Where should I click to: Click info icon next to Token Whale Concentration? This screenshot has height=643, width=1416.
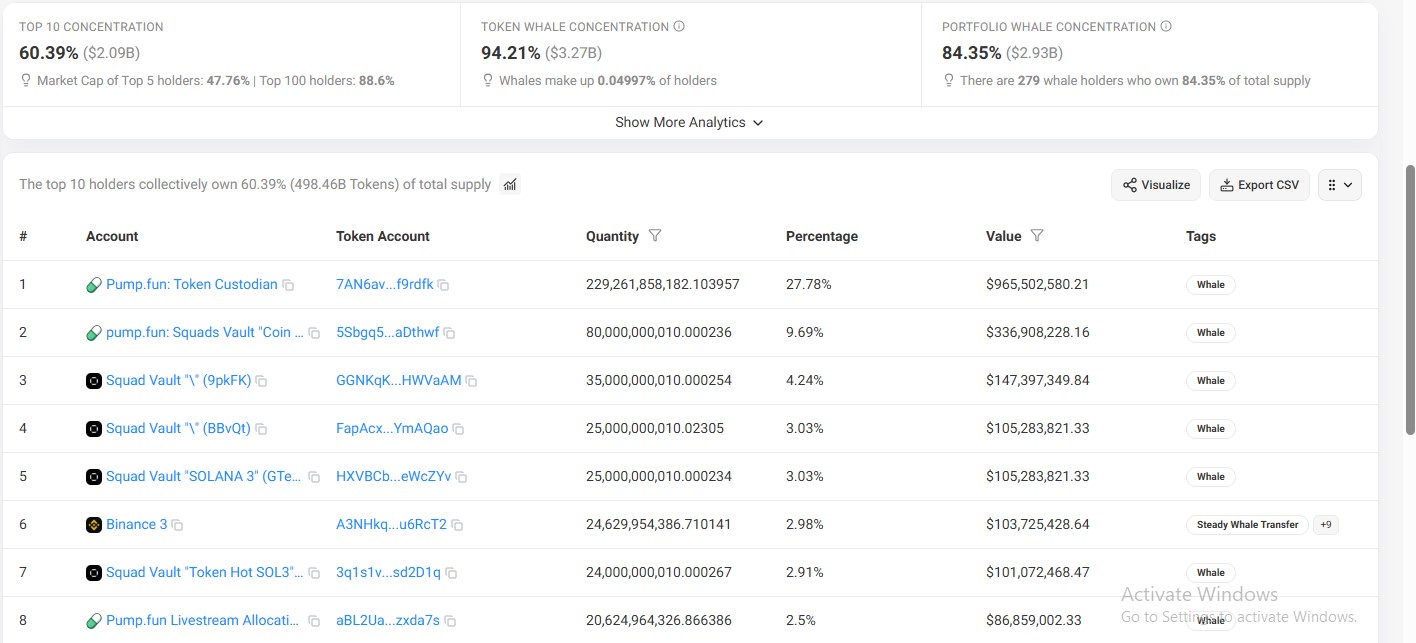[679, 27]
